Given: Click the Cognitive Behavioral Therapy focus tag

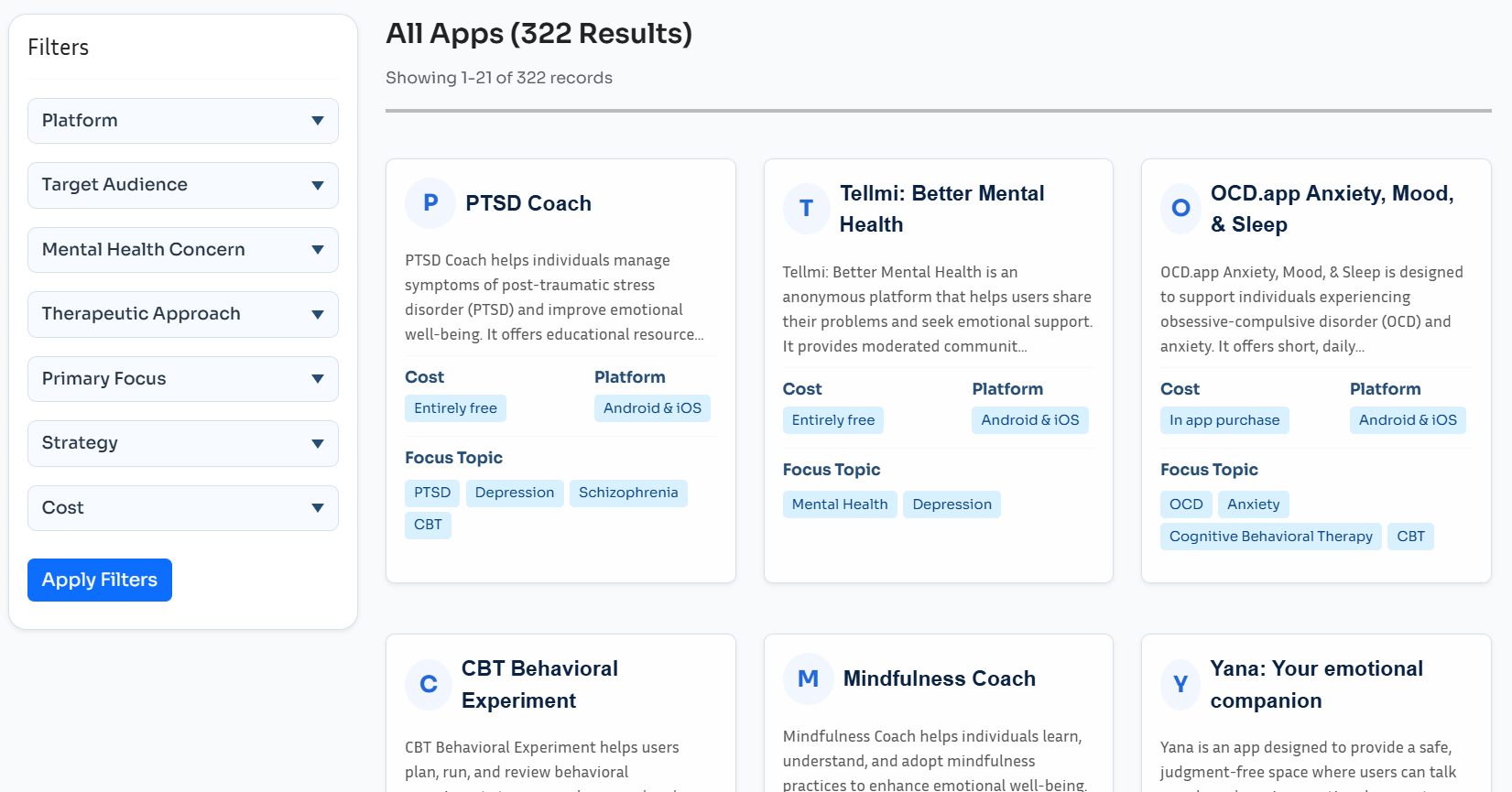Looking at the screenshot, I should tap(1270, 537).
